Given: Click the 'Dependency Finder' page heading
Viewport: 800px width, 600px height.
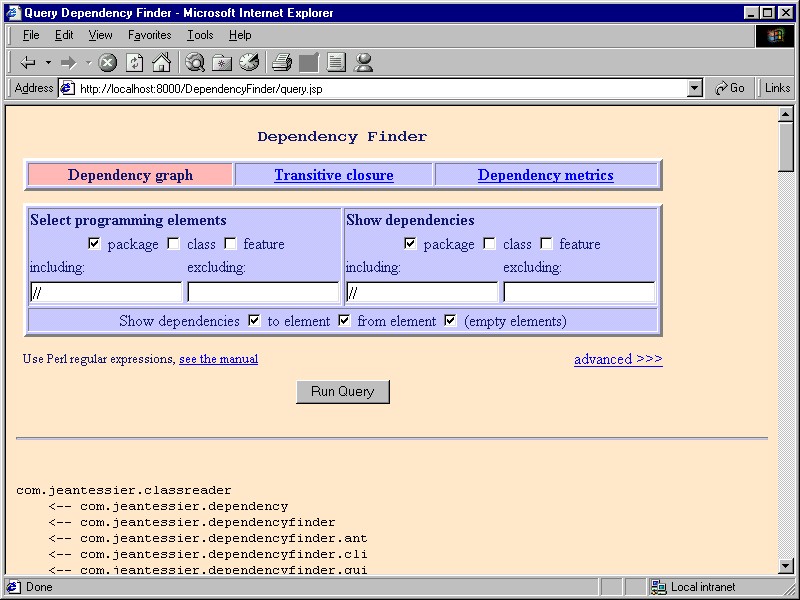Looking at the screenshot, I should [342, 137].
